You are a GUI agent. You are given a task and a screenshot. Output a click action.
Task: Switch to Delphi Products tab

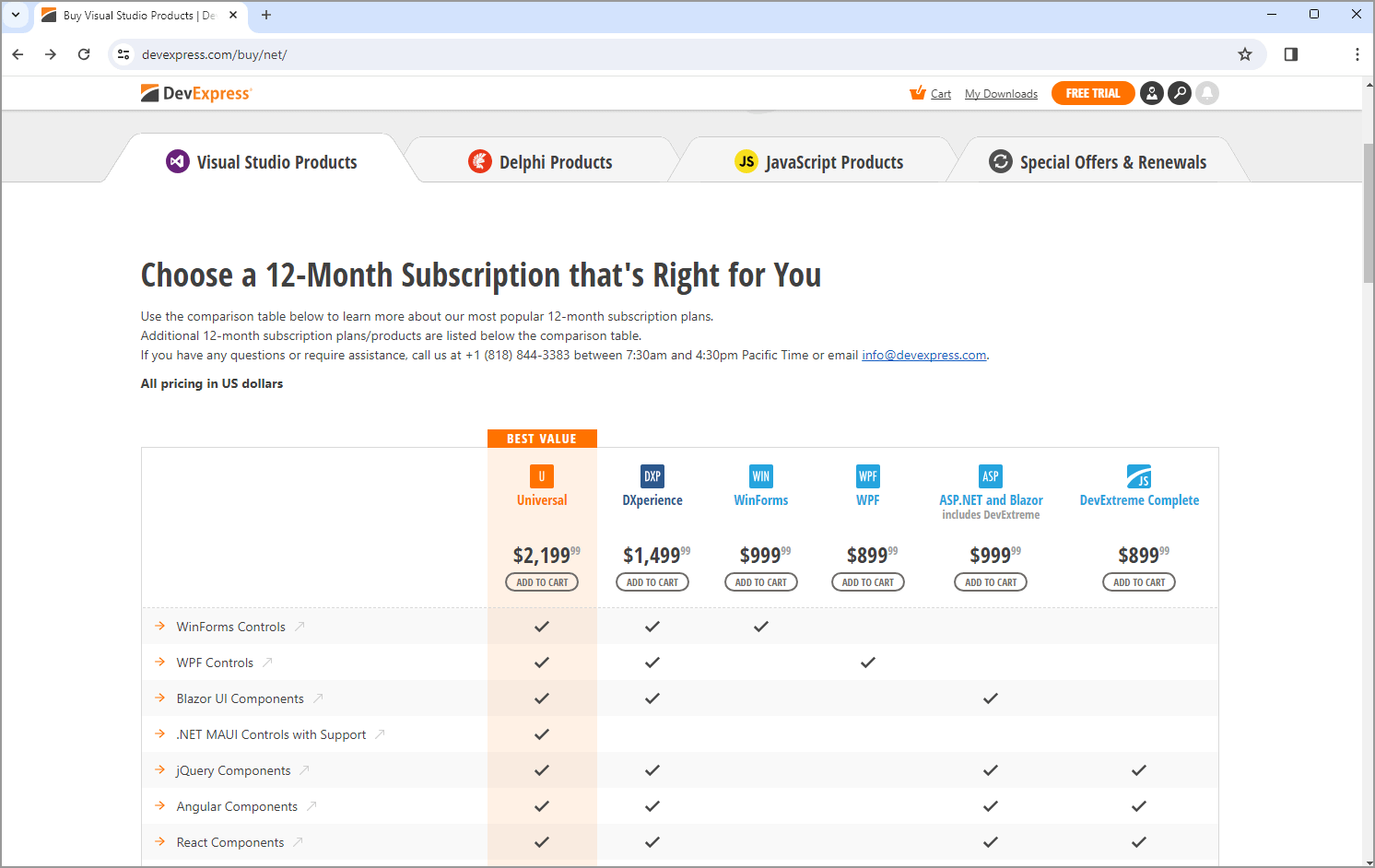click(x=541, y=162)
